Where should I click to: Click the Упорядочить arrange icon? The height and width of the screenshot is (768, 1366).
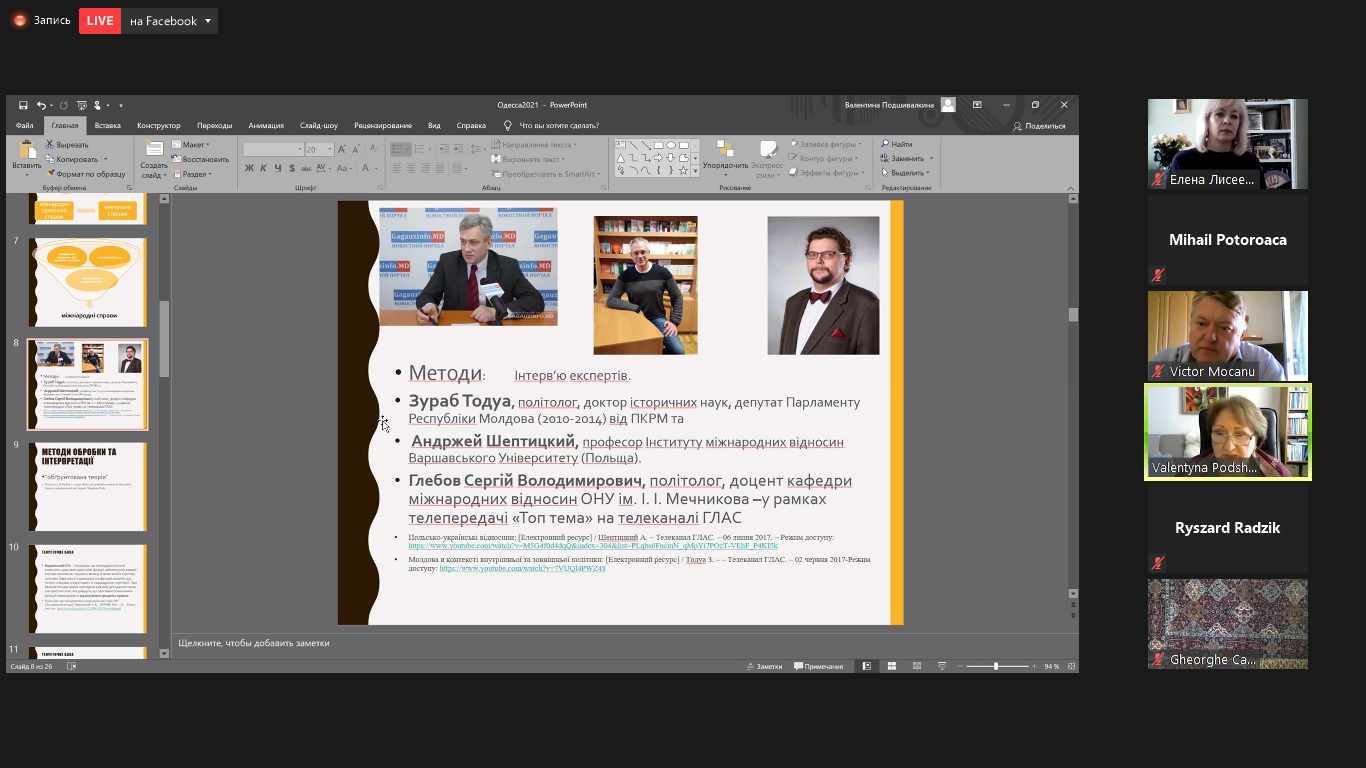tap(725, 149)
